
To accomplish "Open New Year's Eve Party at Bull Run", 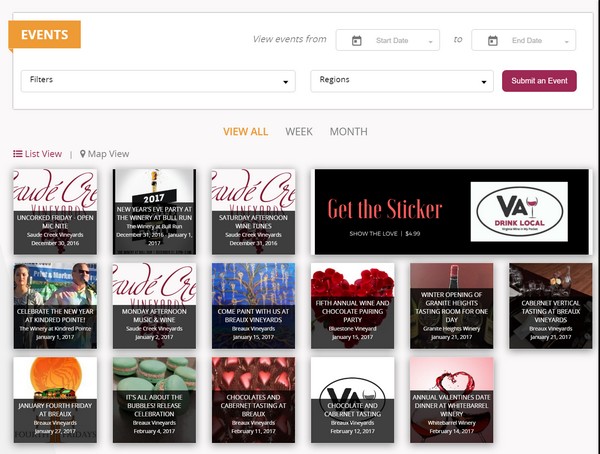I will coord(154,212).
